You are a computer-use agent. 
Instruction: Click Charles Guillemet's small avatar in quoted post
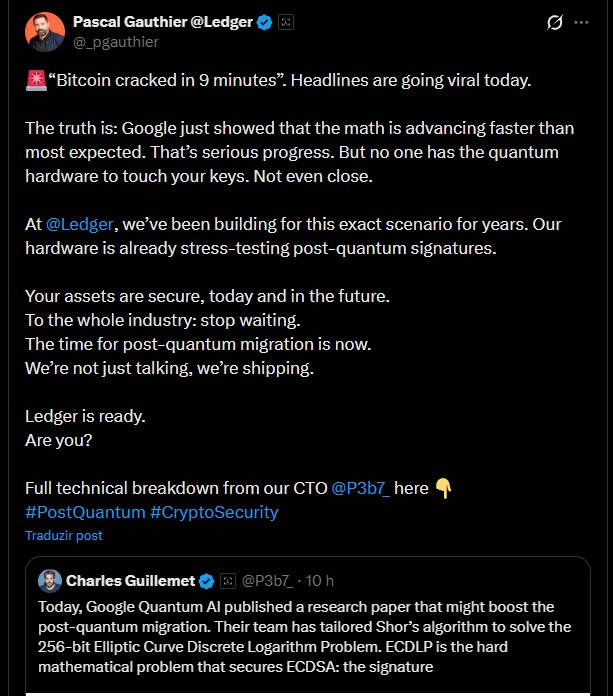tap(50, 581)
